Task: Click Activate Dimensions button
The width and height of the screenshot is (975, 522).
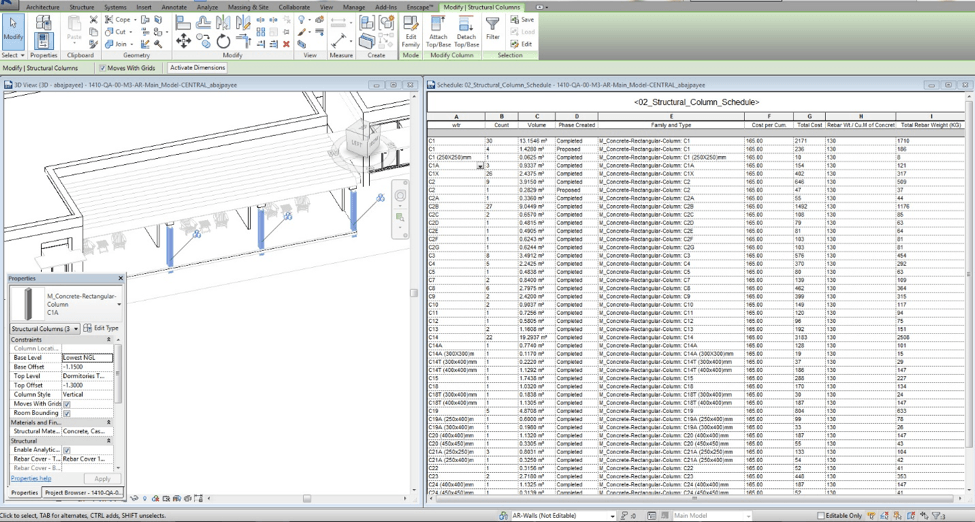Action: (x=197, y=68)
